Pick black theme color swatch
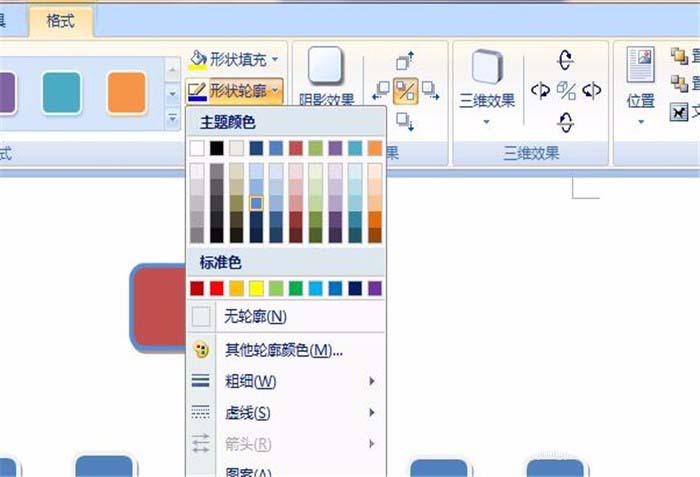 [x=217, y=148]
